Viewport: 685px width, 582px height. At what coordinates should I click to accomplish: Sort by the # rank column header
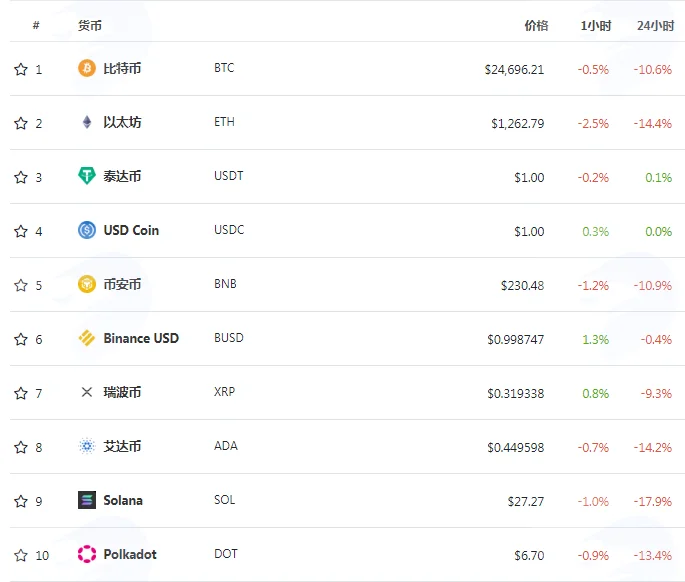(x=36, y=25)
